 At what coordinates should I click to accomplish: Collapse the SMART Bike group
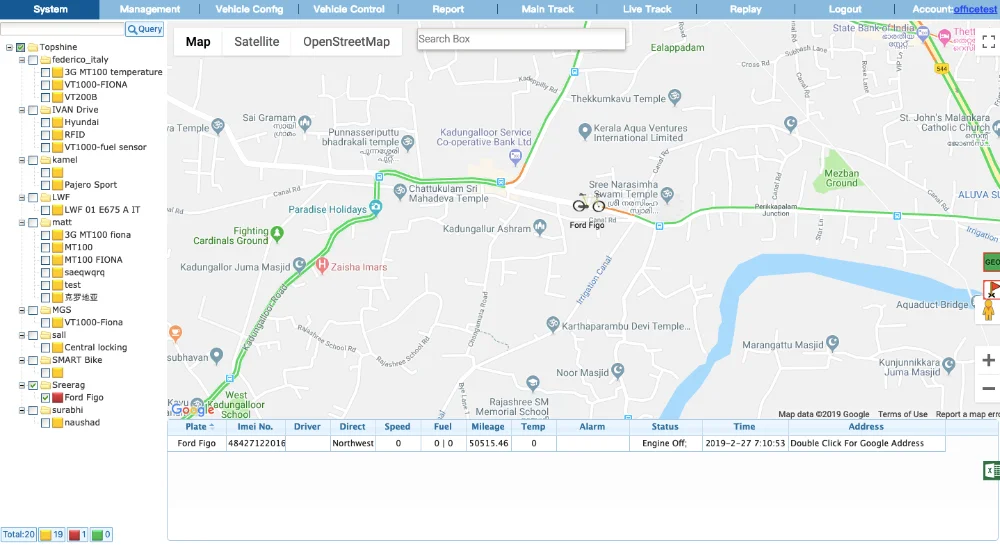point(22,360)
